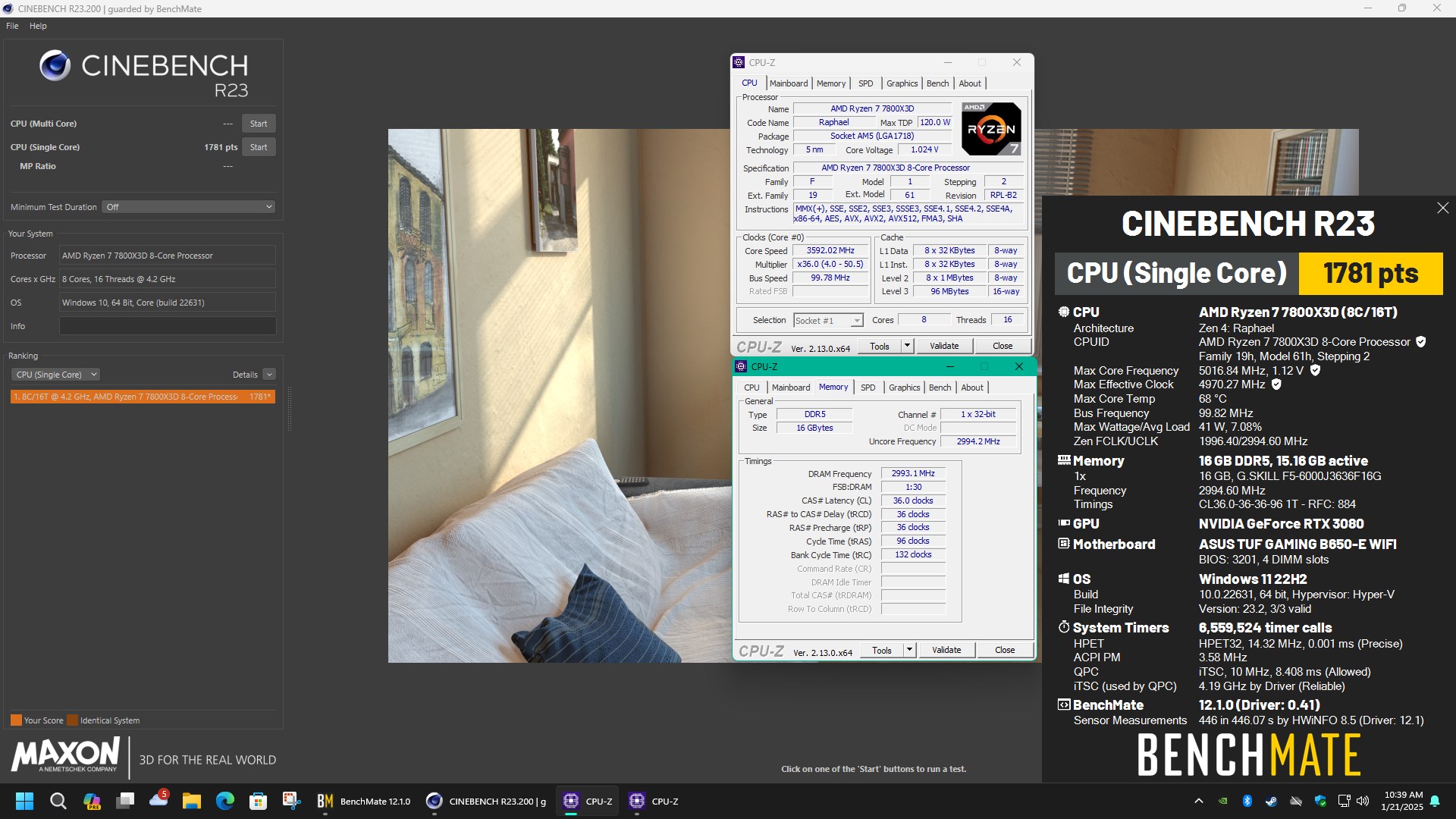Open About tab in top CPU-Z
The height and width of the screenshot is (819, 1456).
coord(970,83)
